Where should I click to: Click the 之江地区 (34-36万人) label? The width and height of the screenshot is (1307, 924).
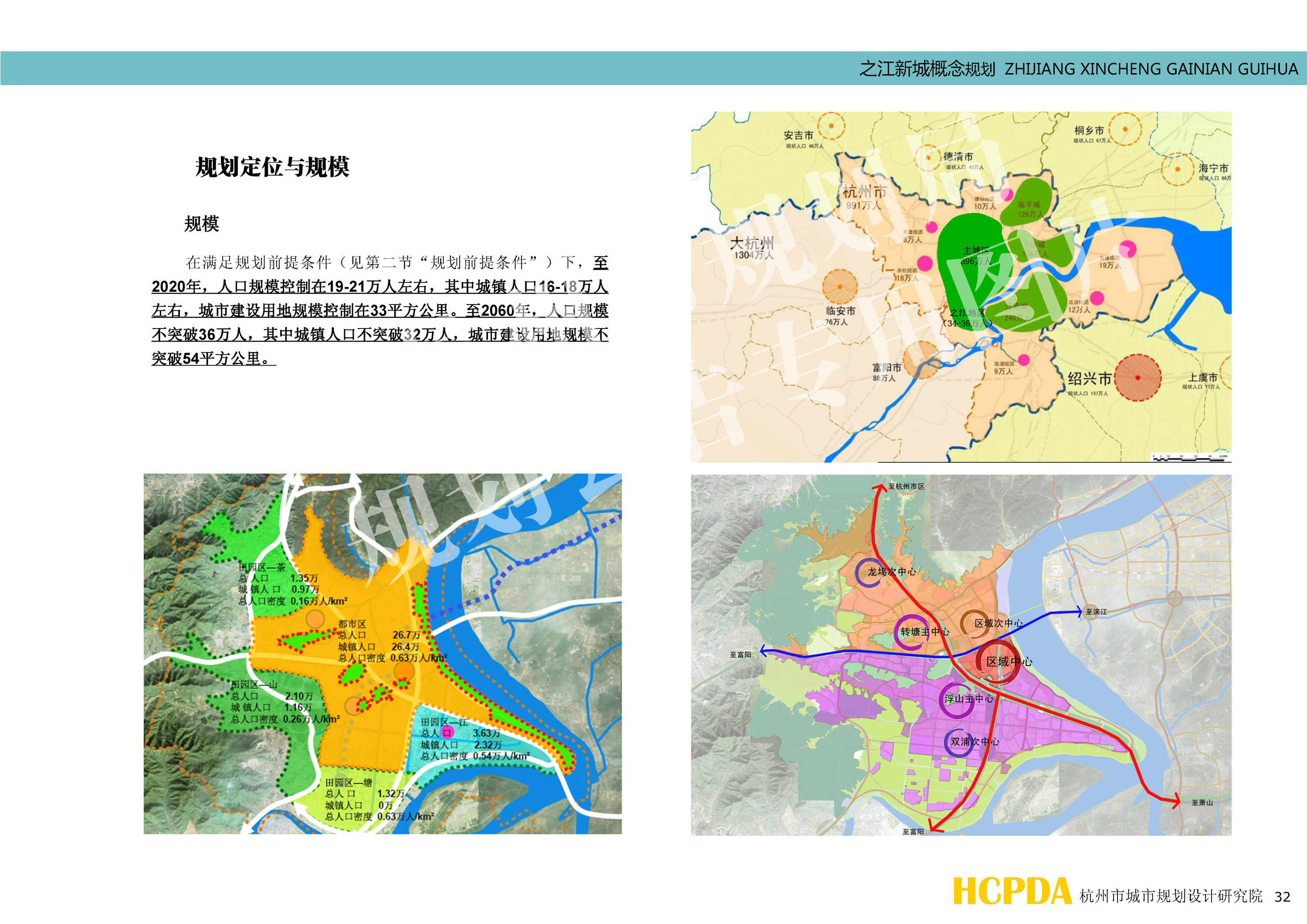(967, 318)
